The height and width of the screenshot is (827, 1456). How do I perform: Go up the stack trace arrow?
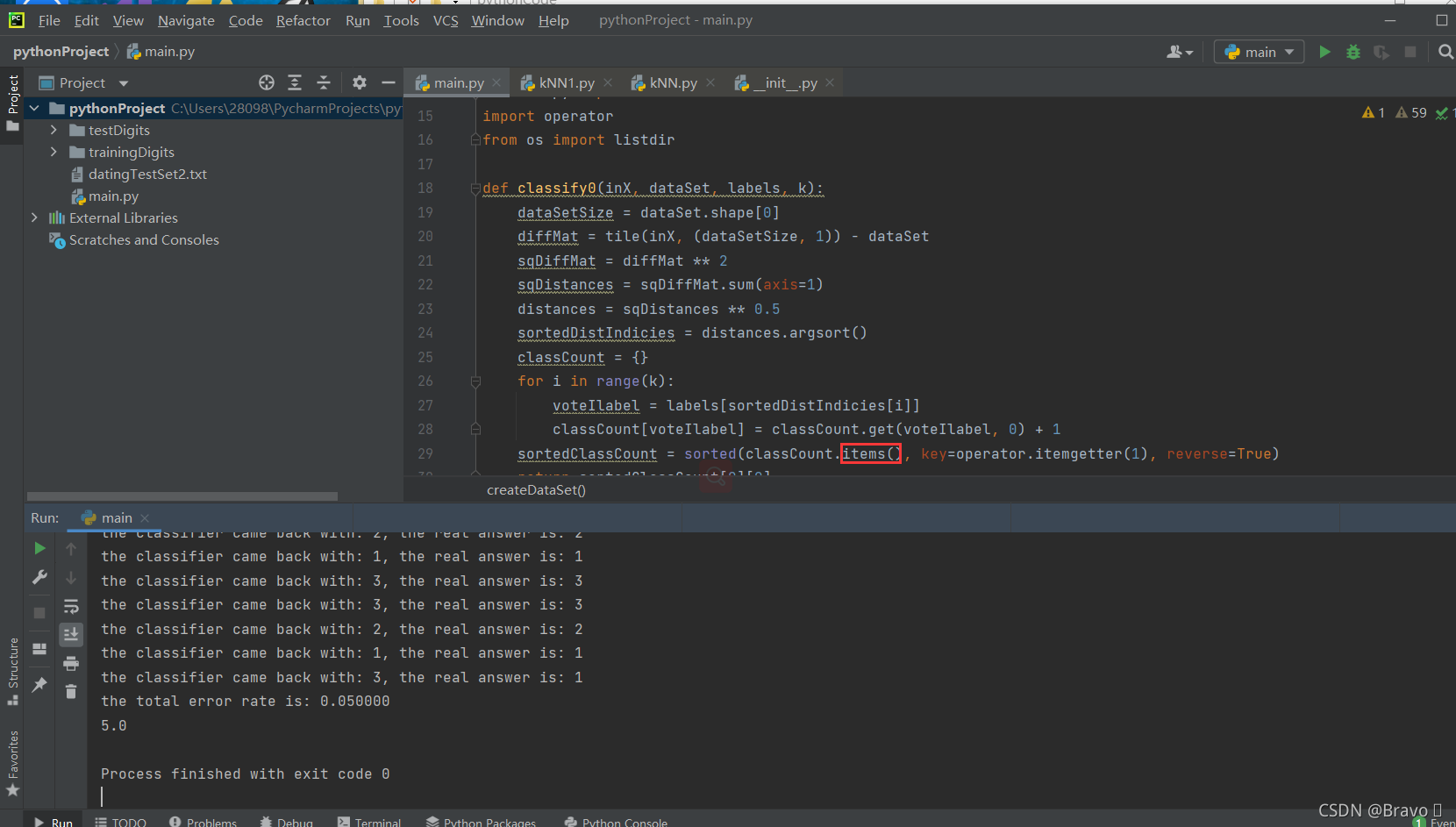pyautogui.click(x=71, y=549)
